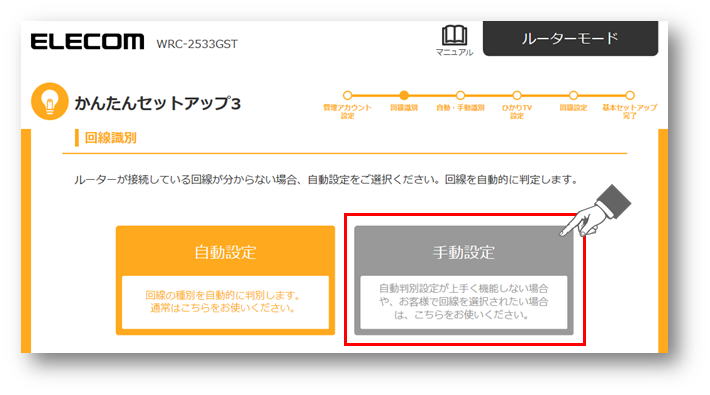Image resolution: width=710 pixels, height=395 pixels.
Task: Click the ルーターモード button
Action: (x=570, y=39)
